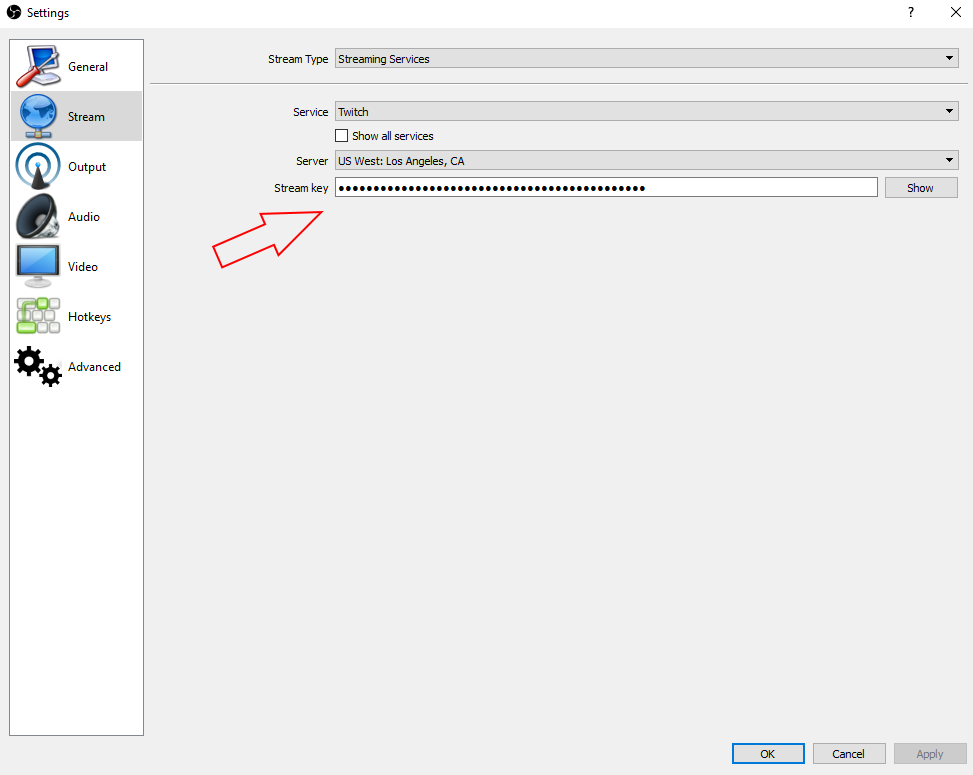This screenshot has height=775, width=973.
Task: Click the question mark help button
Action: tap(910, 12)
